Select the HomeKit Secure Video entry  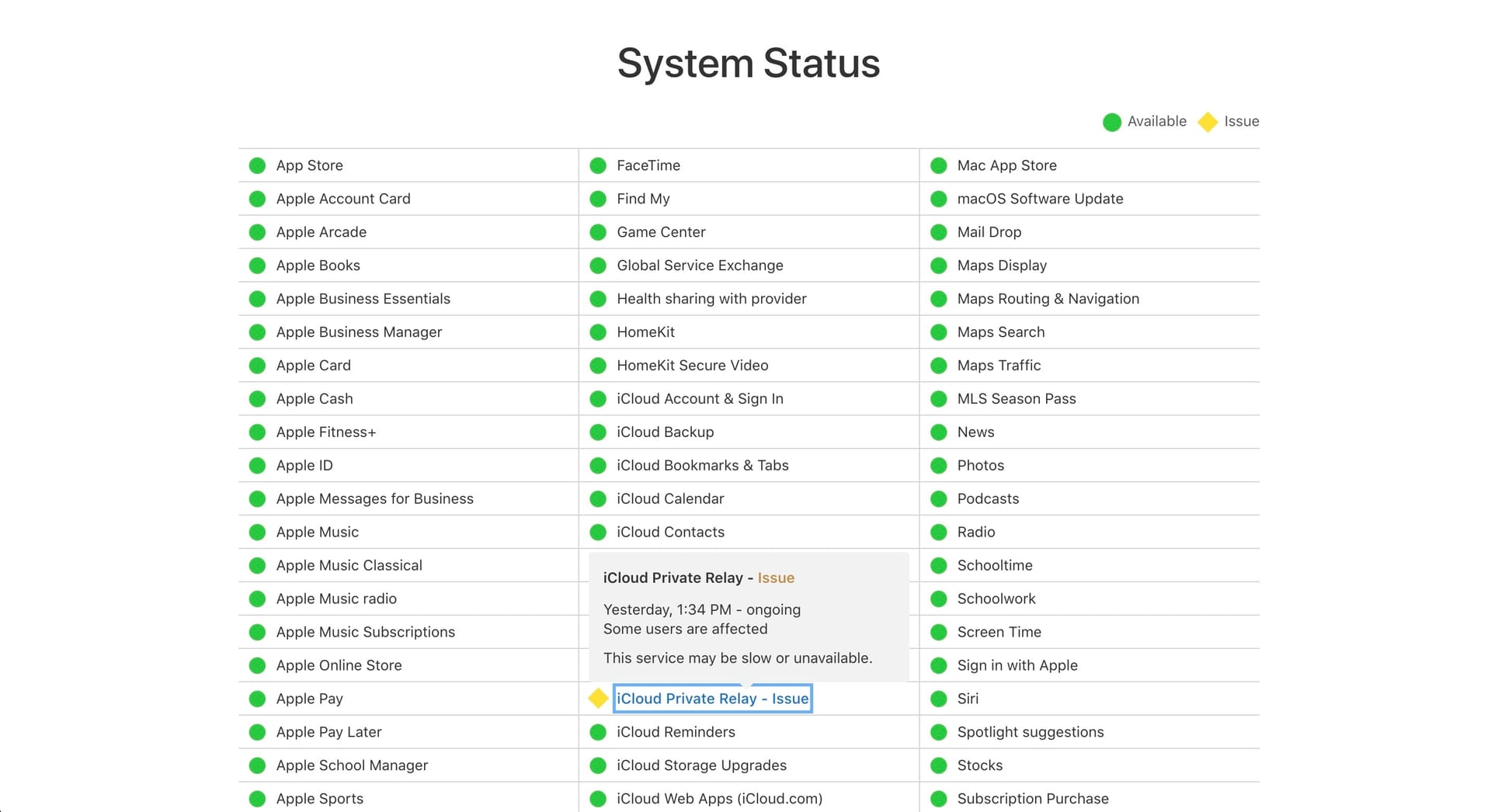pyautogui.click(x=693, y=366)
